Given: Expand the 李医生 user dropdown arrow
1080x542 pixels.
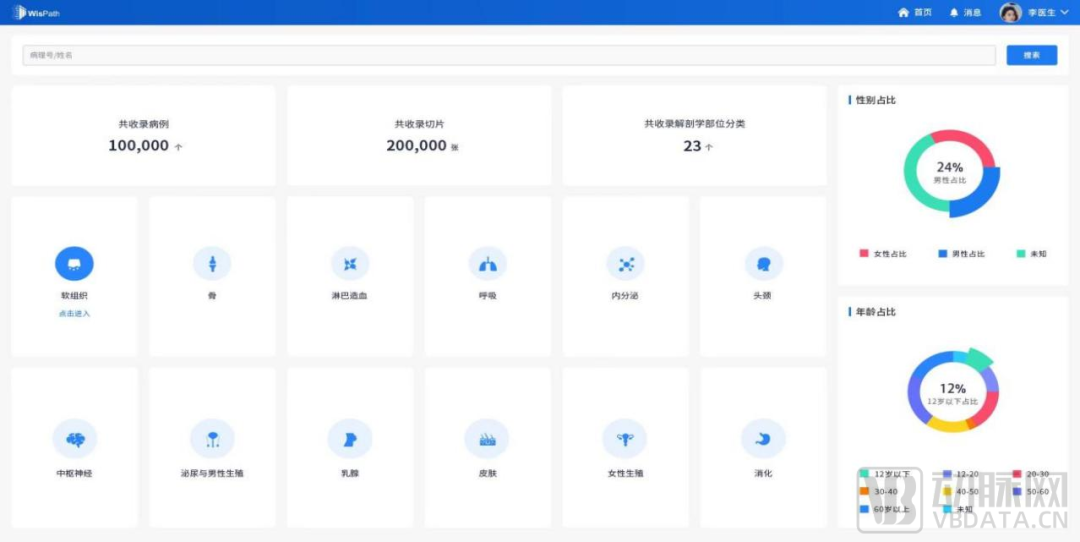Looking at the screenshot, I should [1064, 13].
